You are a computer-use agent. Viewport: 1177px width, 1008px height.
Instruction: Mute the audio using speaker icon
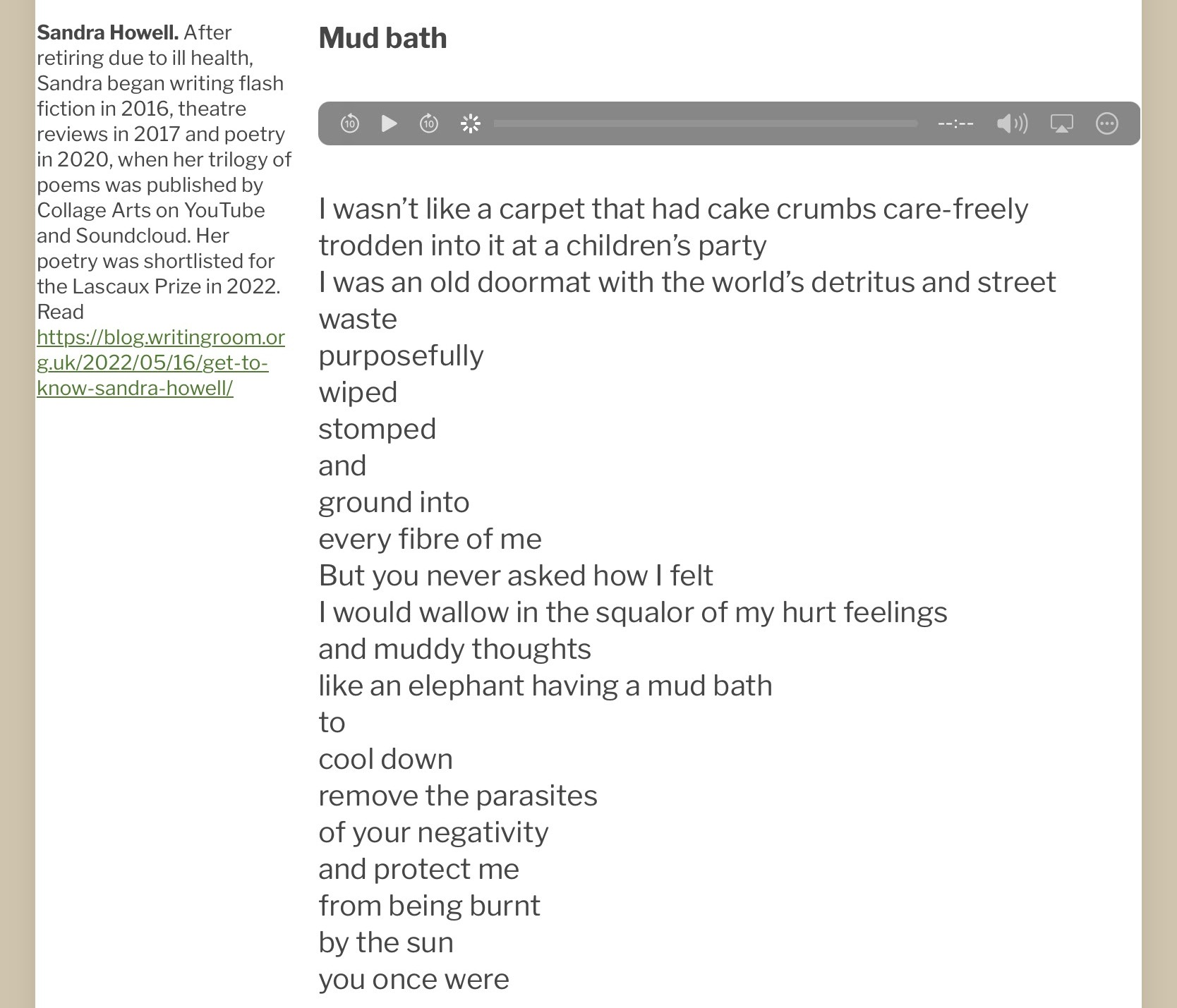coord(1011,124)
